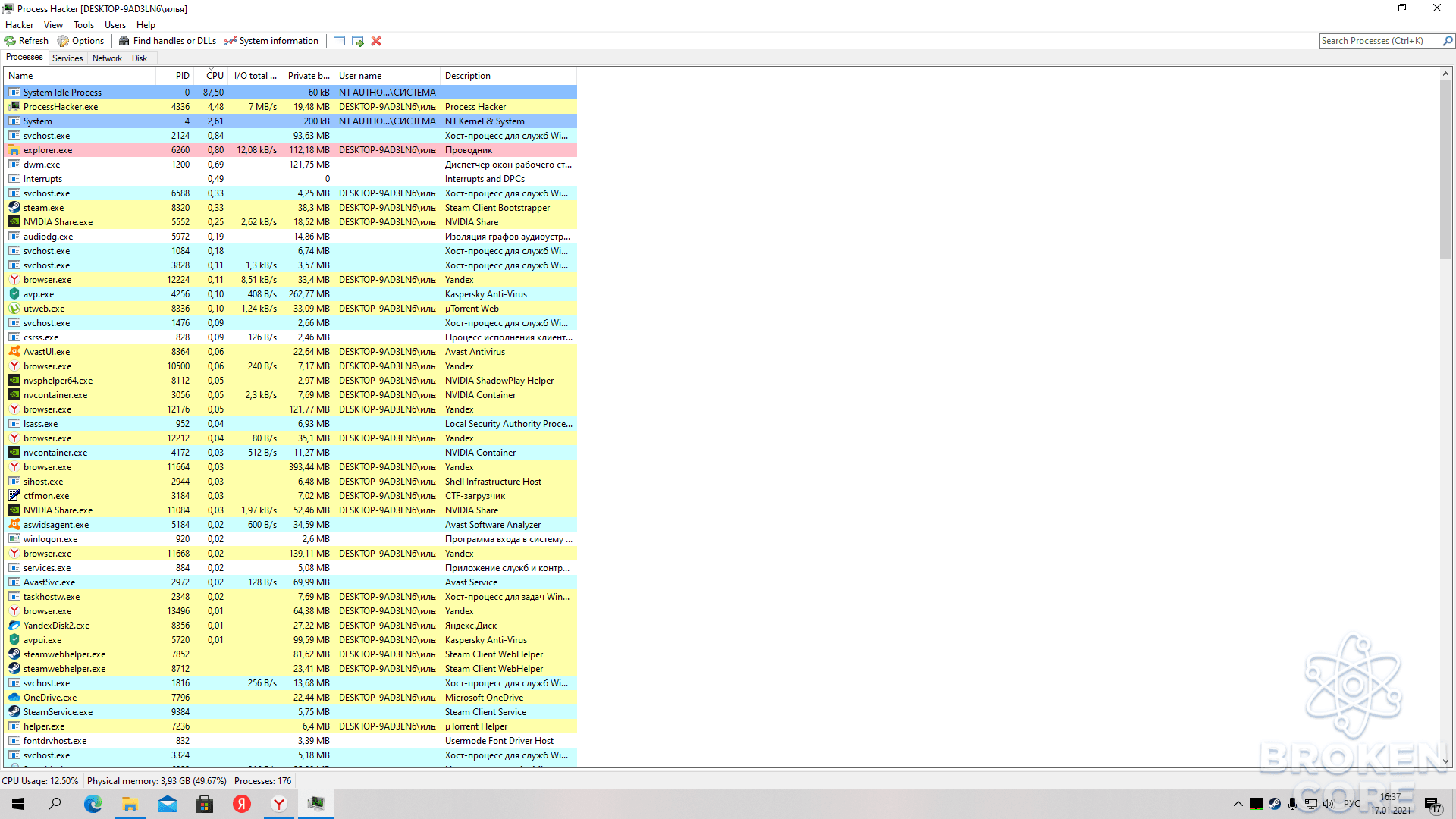Select the steam.exe process icon

coord(14,207)
